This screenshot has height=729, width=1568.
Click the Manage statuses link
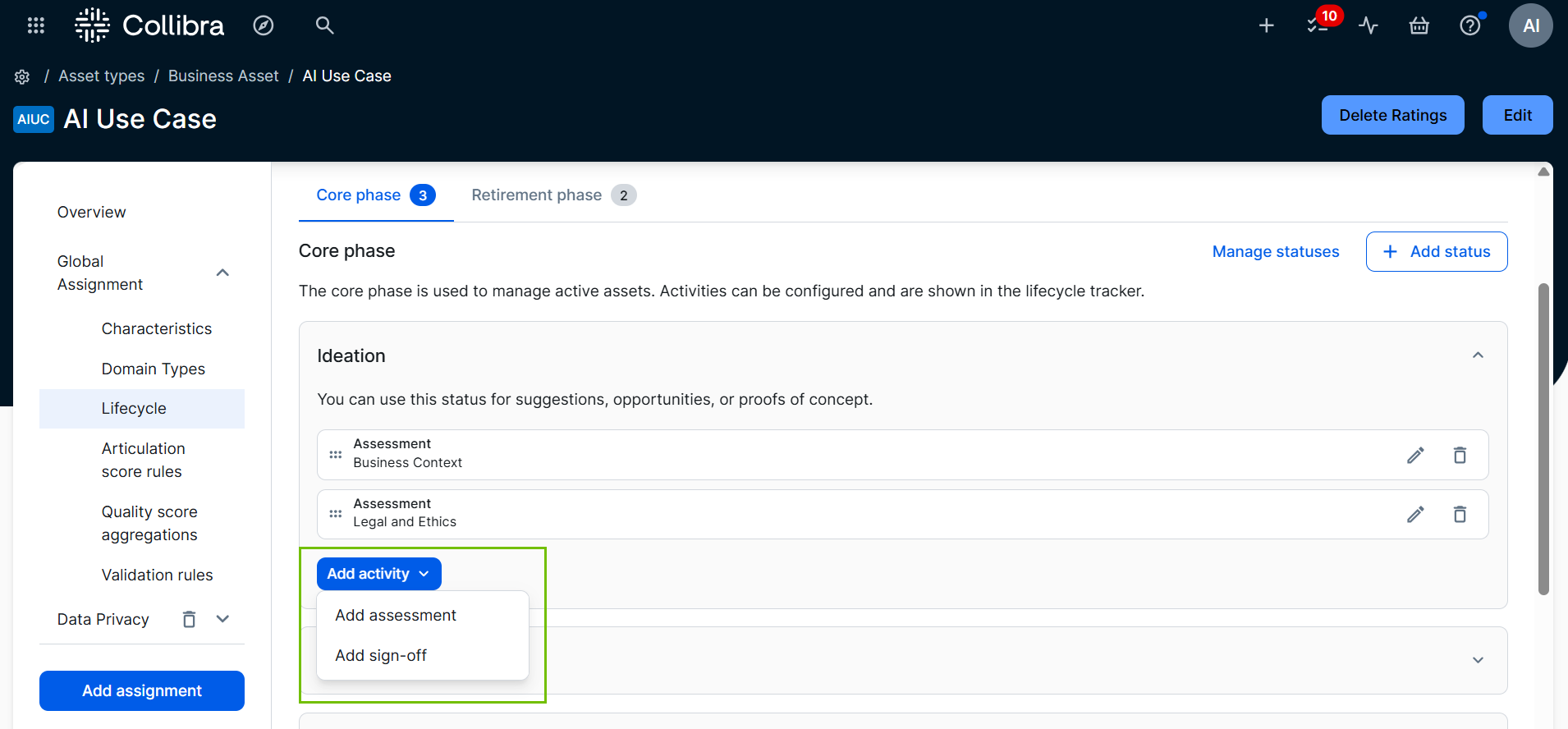click(1275, 252)
